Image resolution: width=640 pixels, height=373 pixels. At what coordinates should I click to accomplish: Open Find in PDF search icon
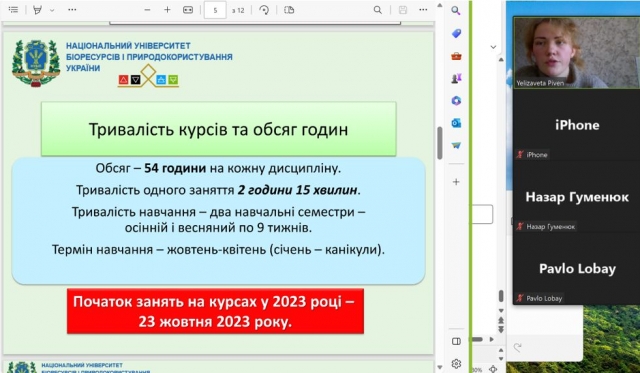[378, 10]
